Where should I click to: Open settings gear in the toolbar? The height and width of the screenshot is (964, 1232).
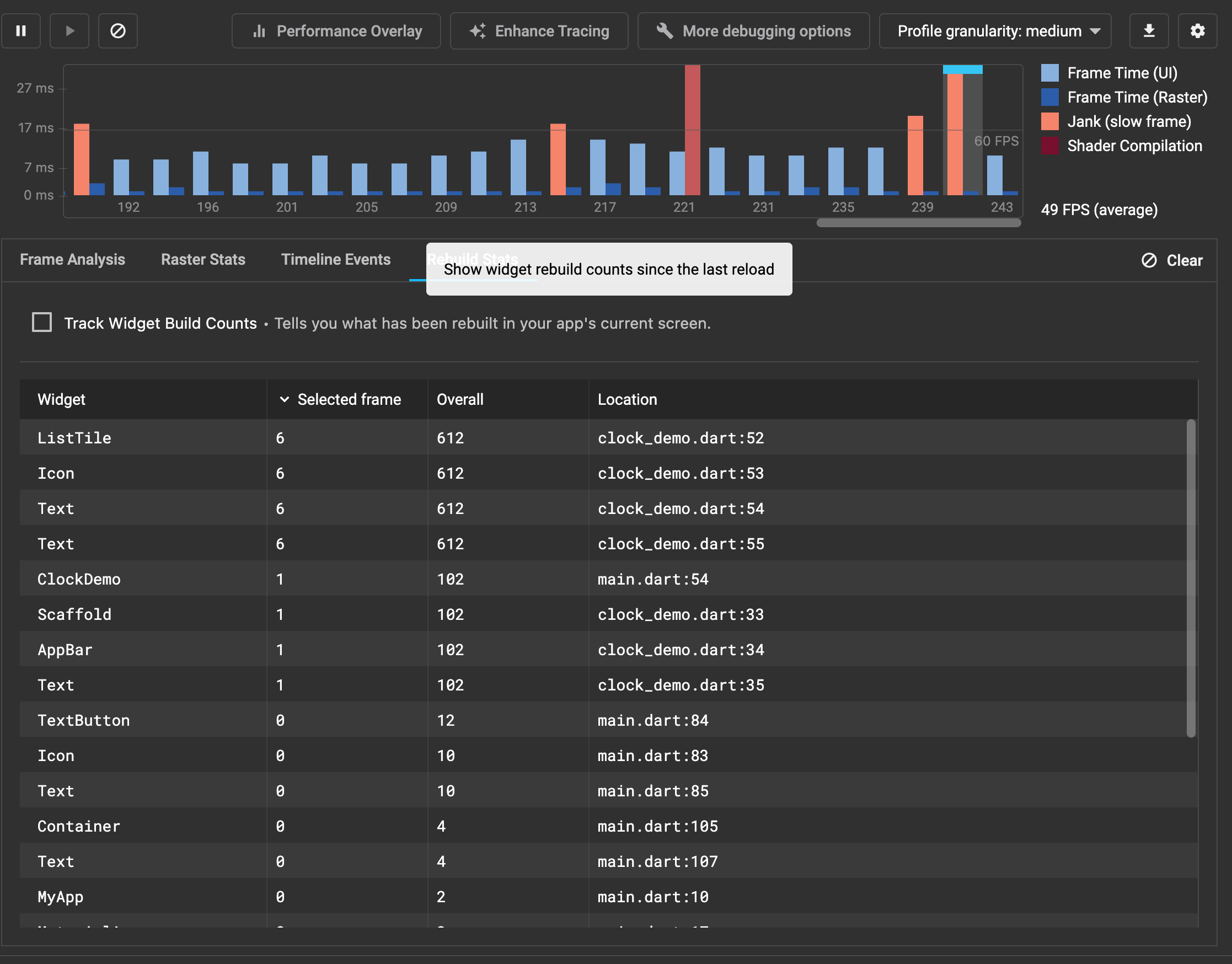(x=1197, y=31)
